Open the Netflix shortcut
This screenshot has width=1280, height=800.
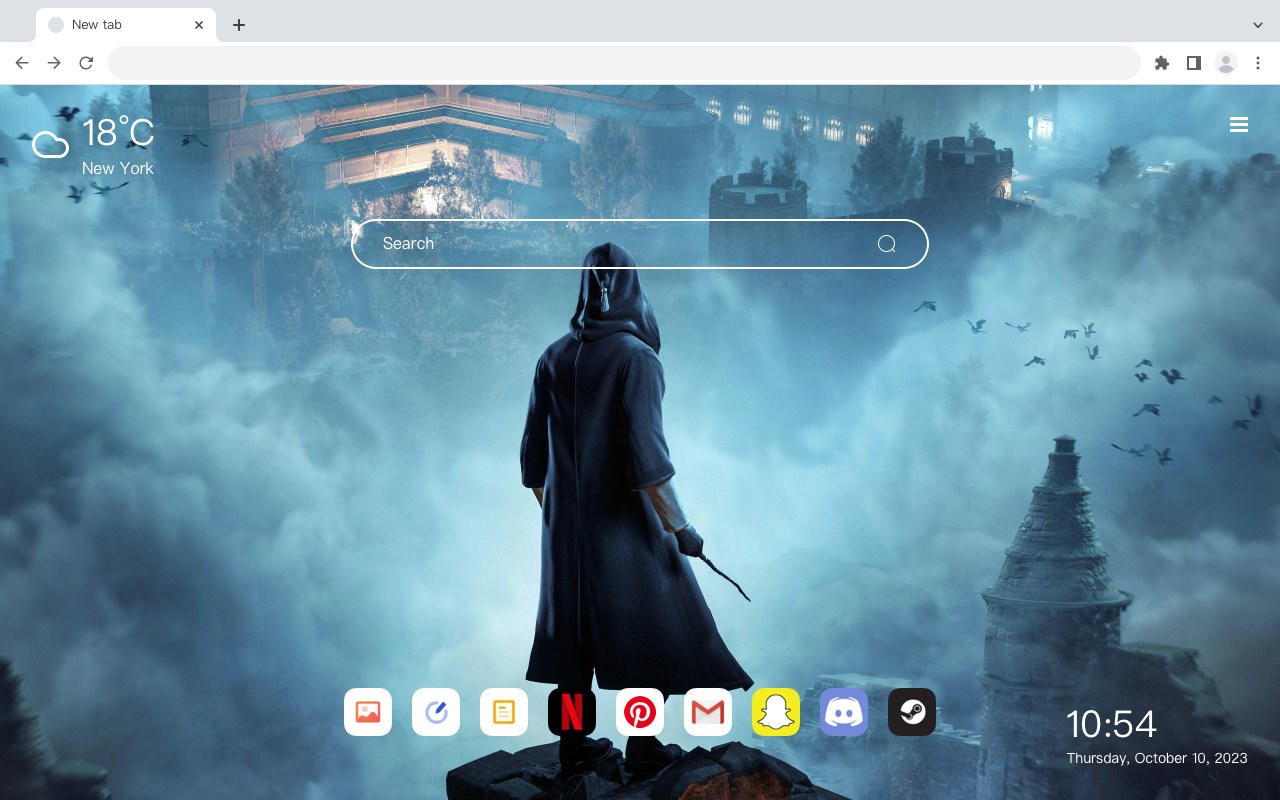[x=572, y=712]
